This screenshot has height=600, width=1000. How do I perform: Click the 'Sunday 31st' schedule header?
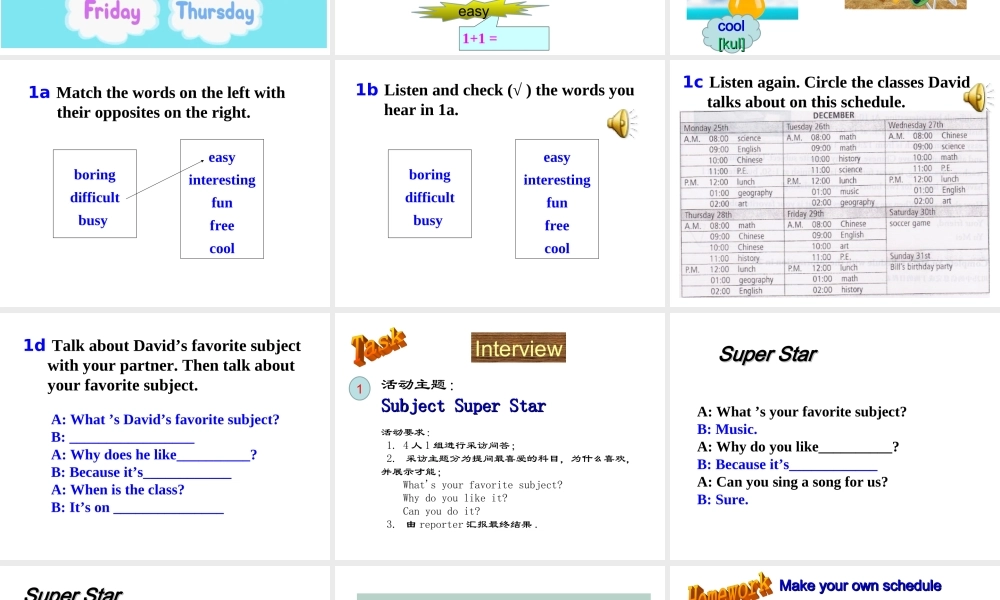pos(910,256)
